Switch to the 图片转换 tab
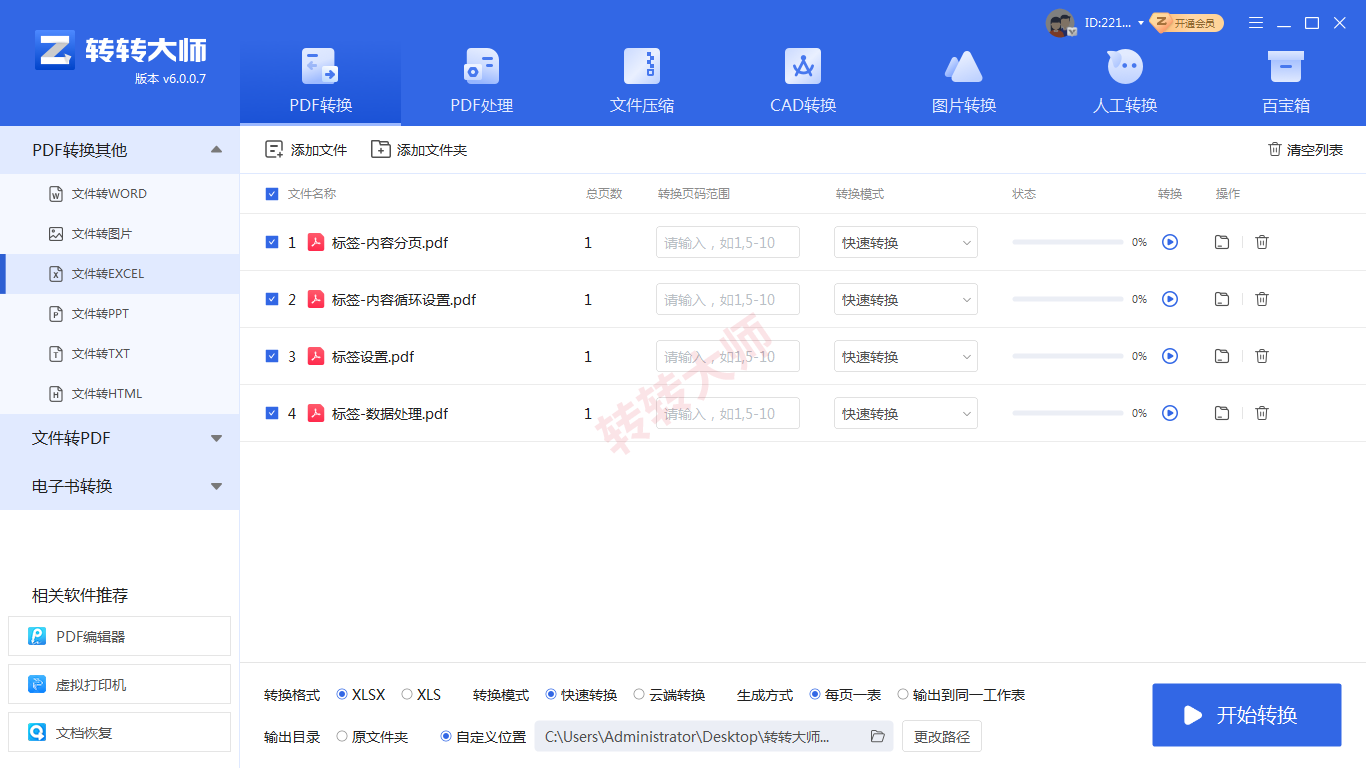 (964, 82)
